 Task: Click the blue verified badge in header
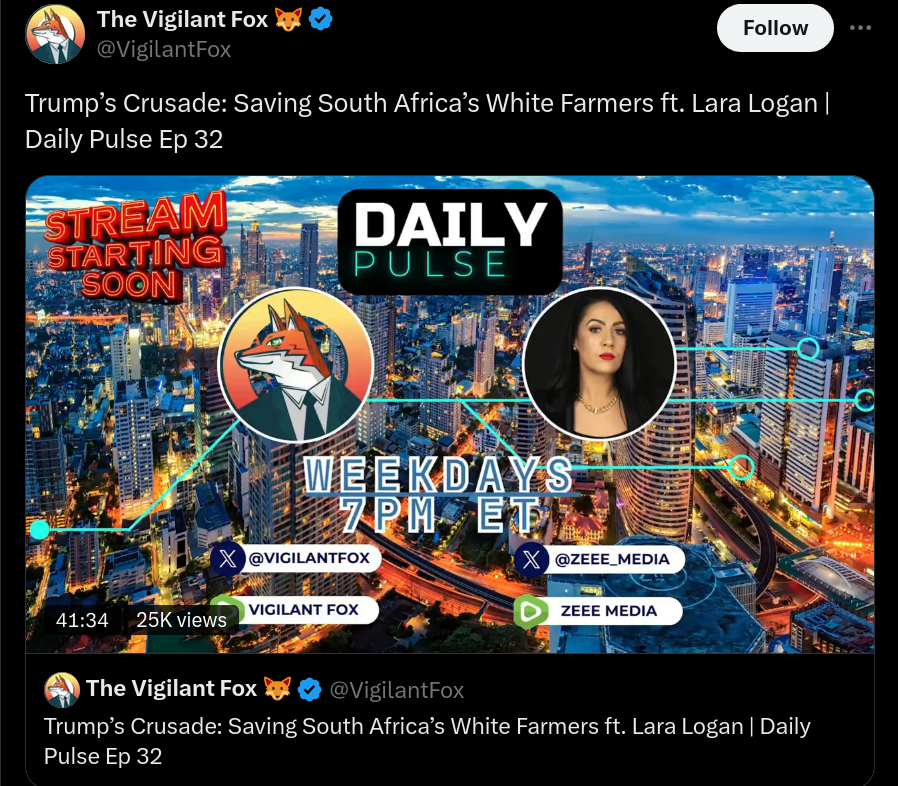[x=321, y=20]
